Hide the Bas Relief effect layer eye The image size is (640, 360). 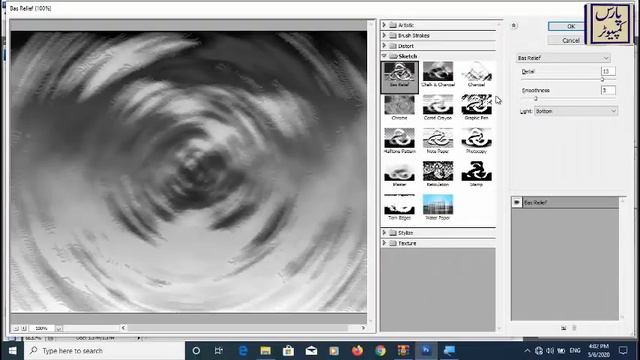coord(517,202)
